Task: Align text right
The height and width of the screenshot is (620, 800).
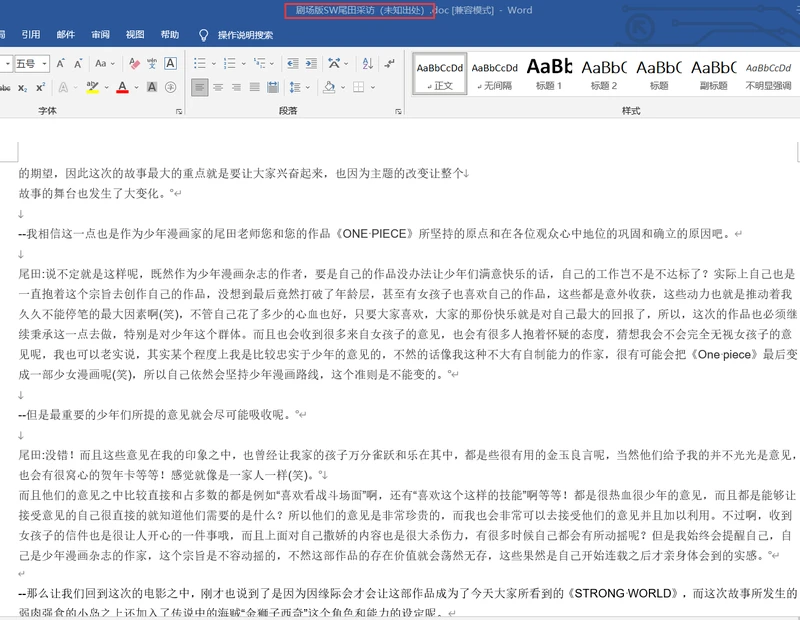Action: coord(236,87)
